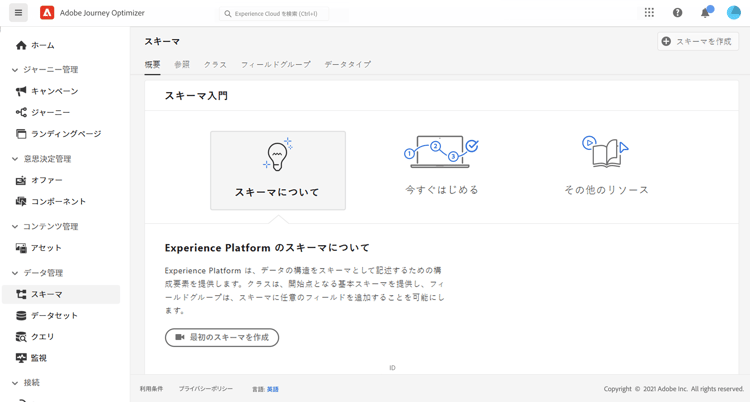Click the ランディングページ page icon
Image resolution: width=750 pixels, height=402 pixels.
pos(21,134)
